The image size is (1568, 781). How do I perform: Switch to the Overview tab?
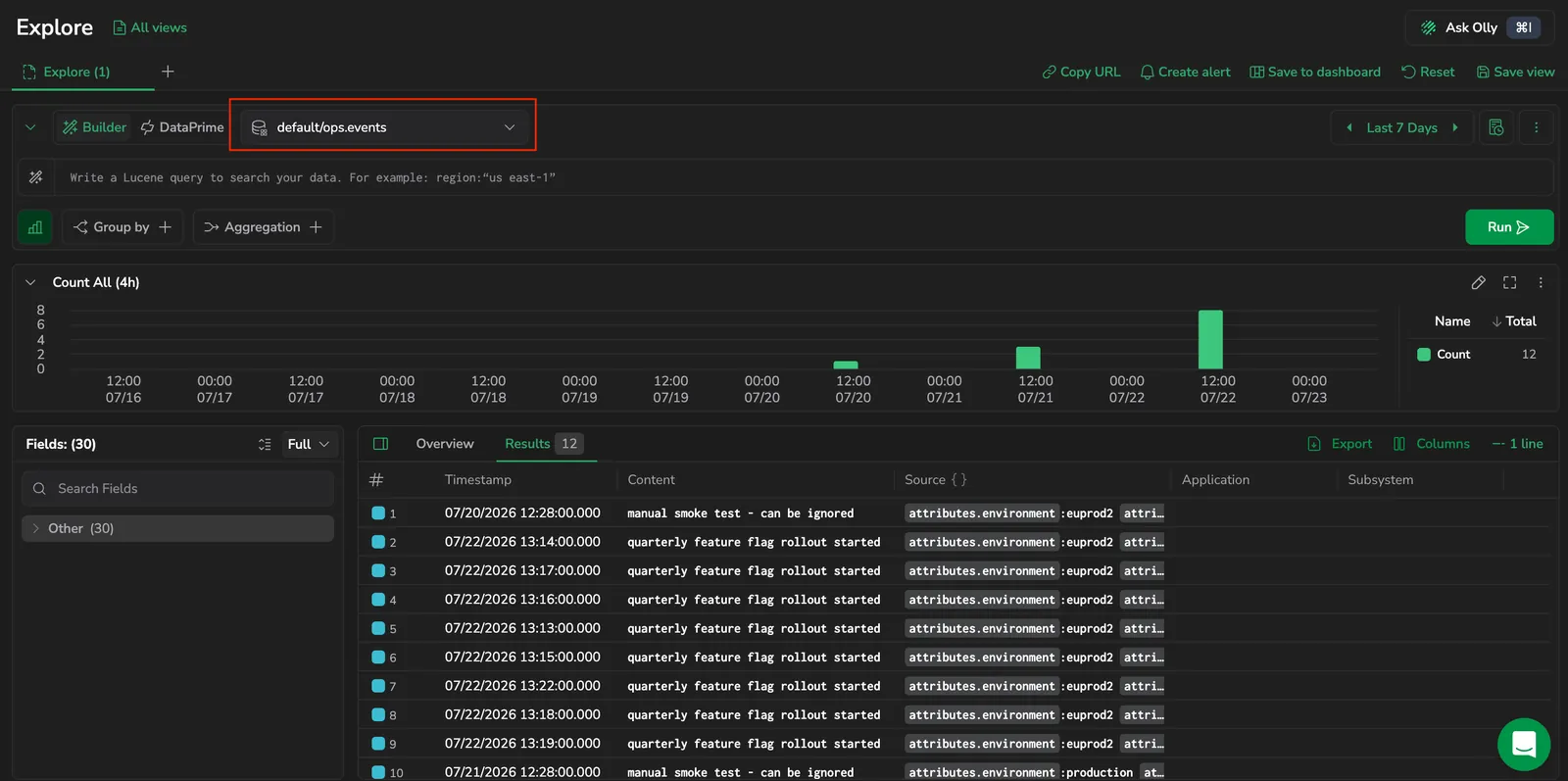[445, 444]
